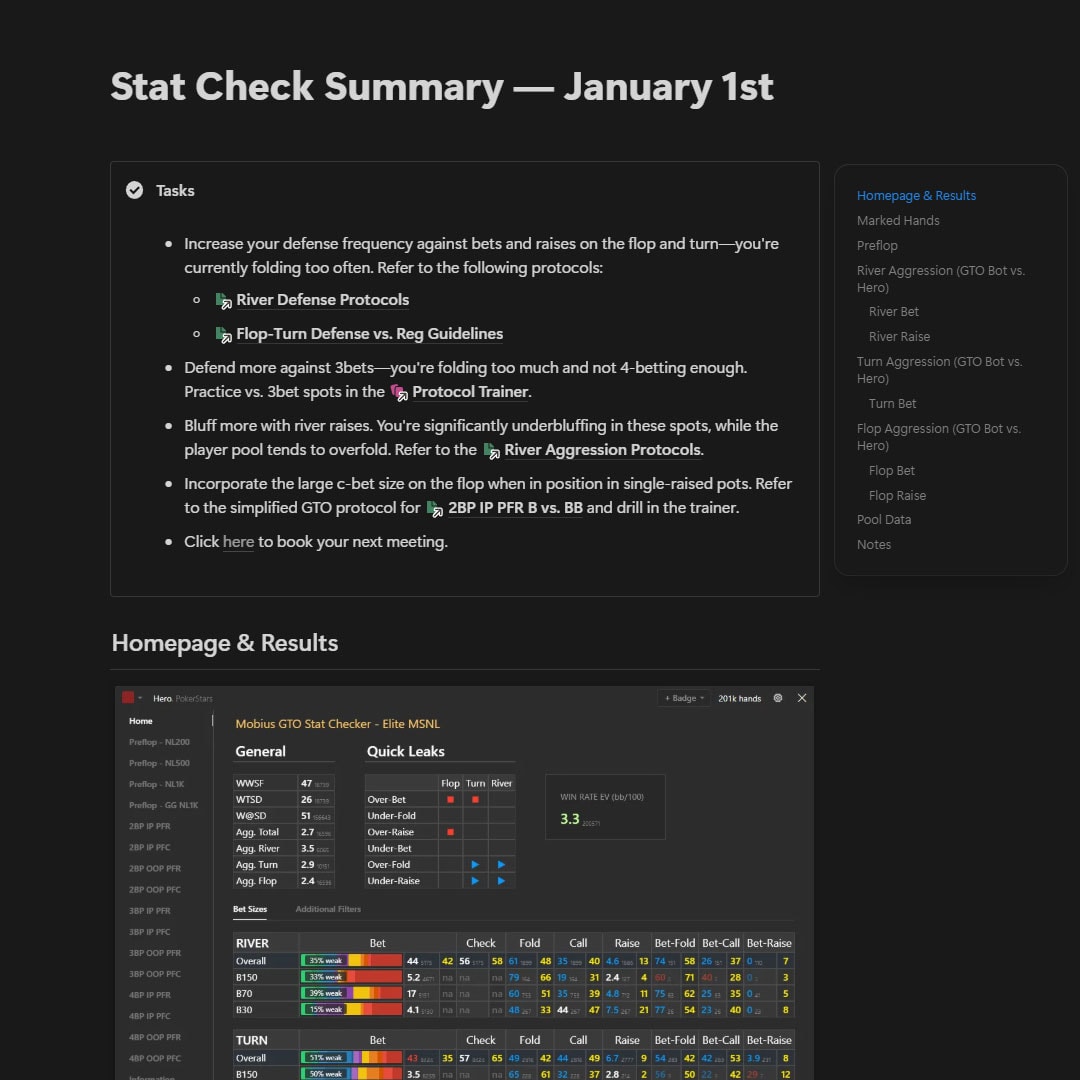Go to Flop Bet outline entry
Image resolution: width=1080 pixels, height=1080 pixels.
891,470
